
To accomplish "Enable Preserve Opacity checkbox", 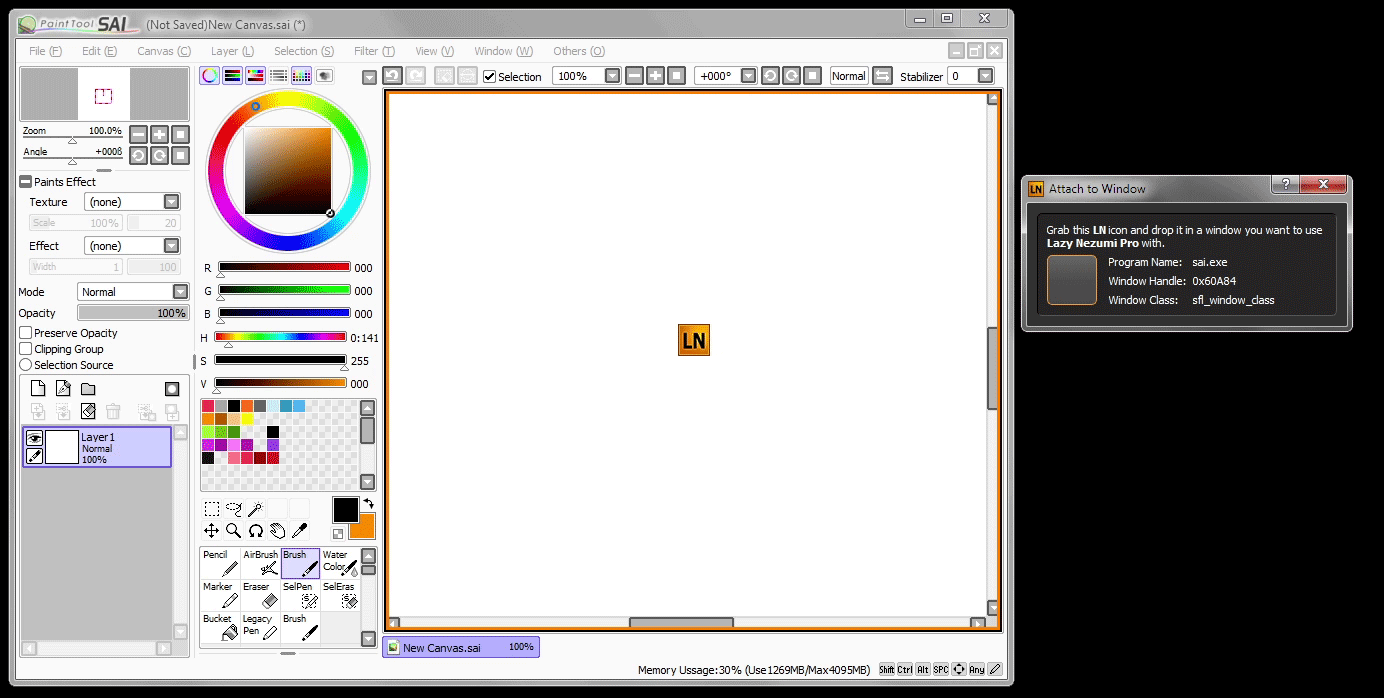I will point(26,333).
